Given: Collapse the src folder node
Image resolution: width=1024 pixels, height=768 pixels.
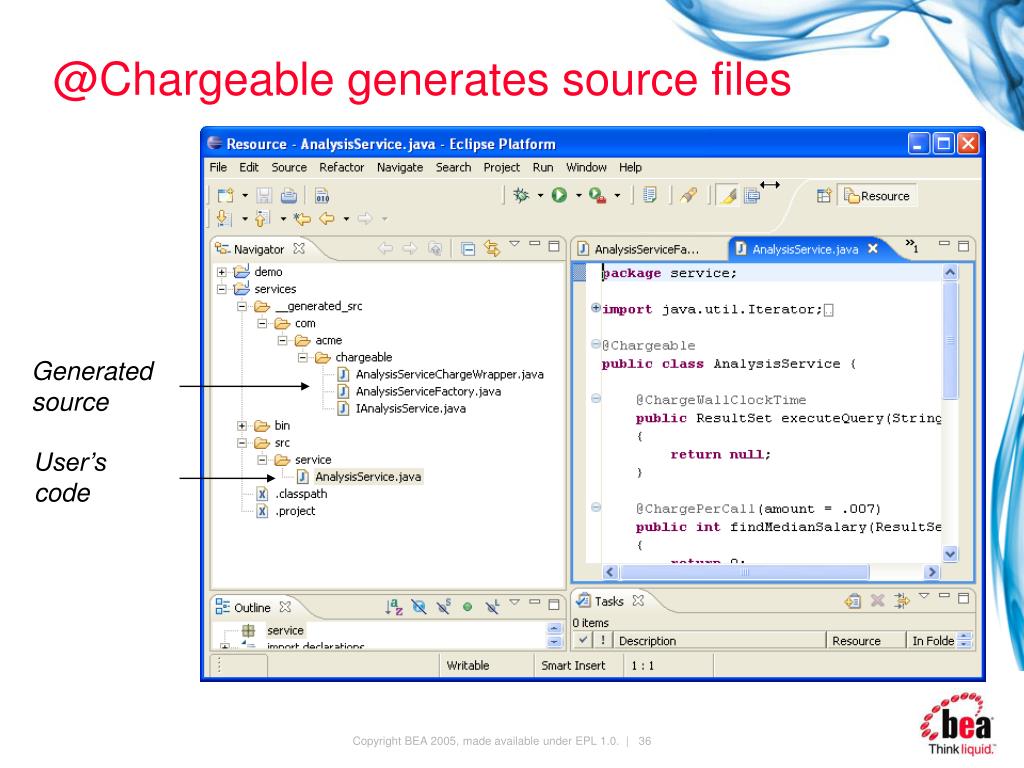Looking at the screenshot, I should [242, 443].
